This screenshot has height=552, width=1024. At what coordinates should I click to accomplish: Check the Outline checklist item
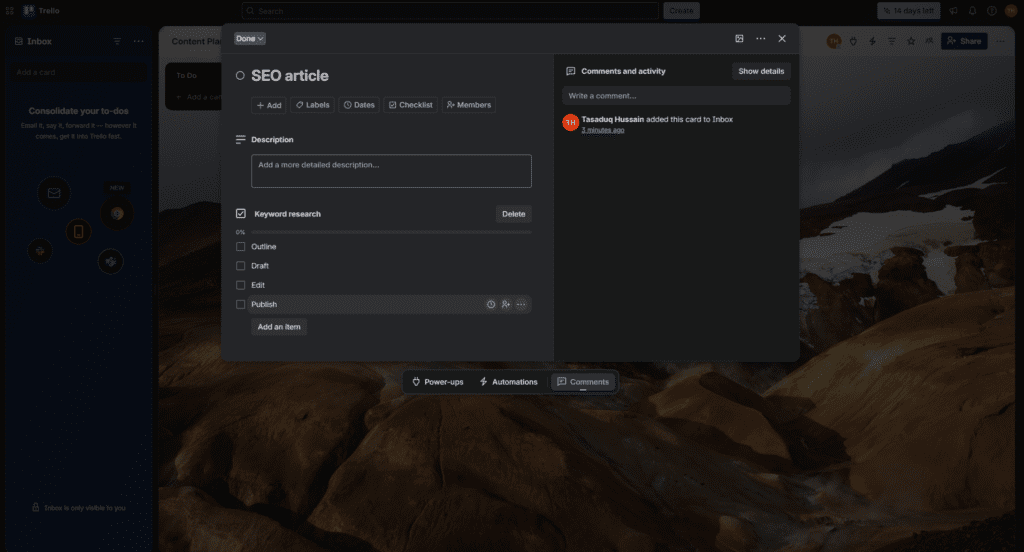point(240,247)
